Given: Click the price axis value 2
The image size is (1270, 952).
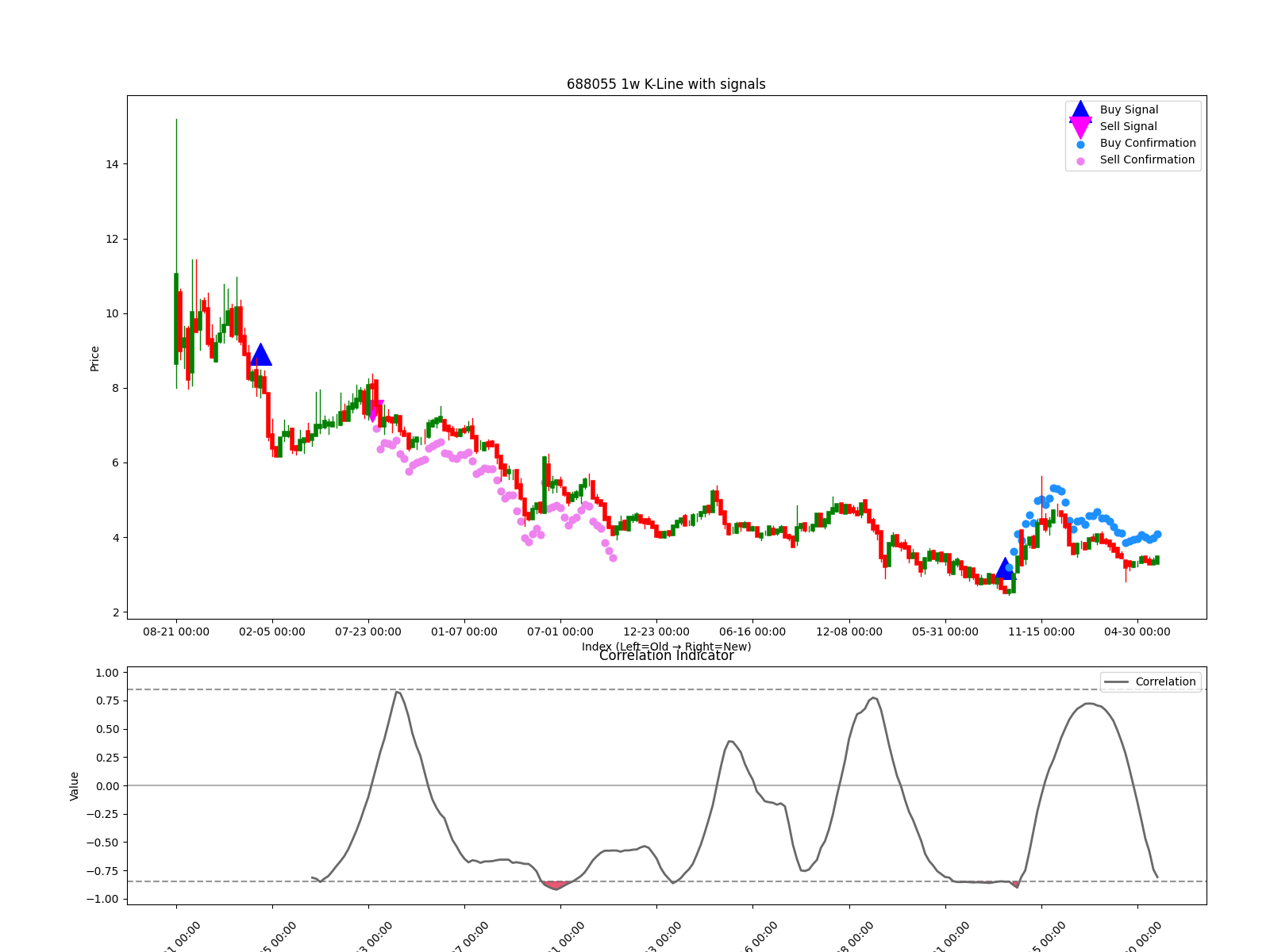Looking at the screenshot, I should (x=115, y=612).
